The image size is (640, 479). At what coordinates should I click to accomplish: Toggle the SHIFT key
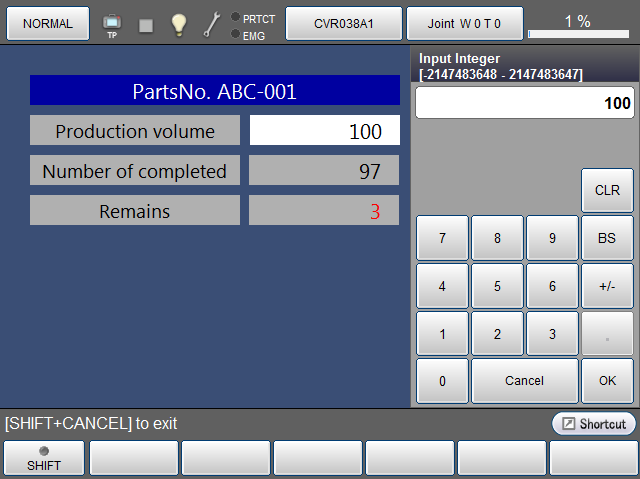point(43,458)
